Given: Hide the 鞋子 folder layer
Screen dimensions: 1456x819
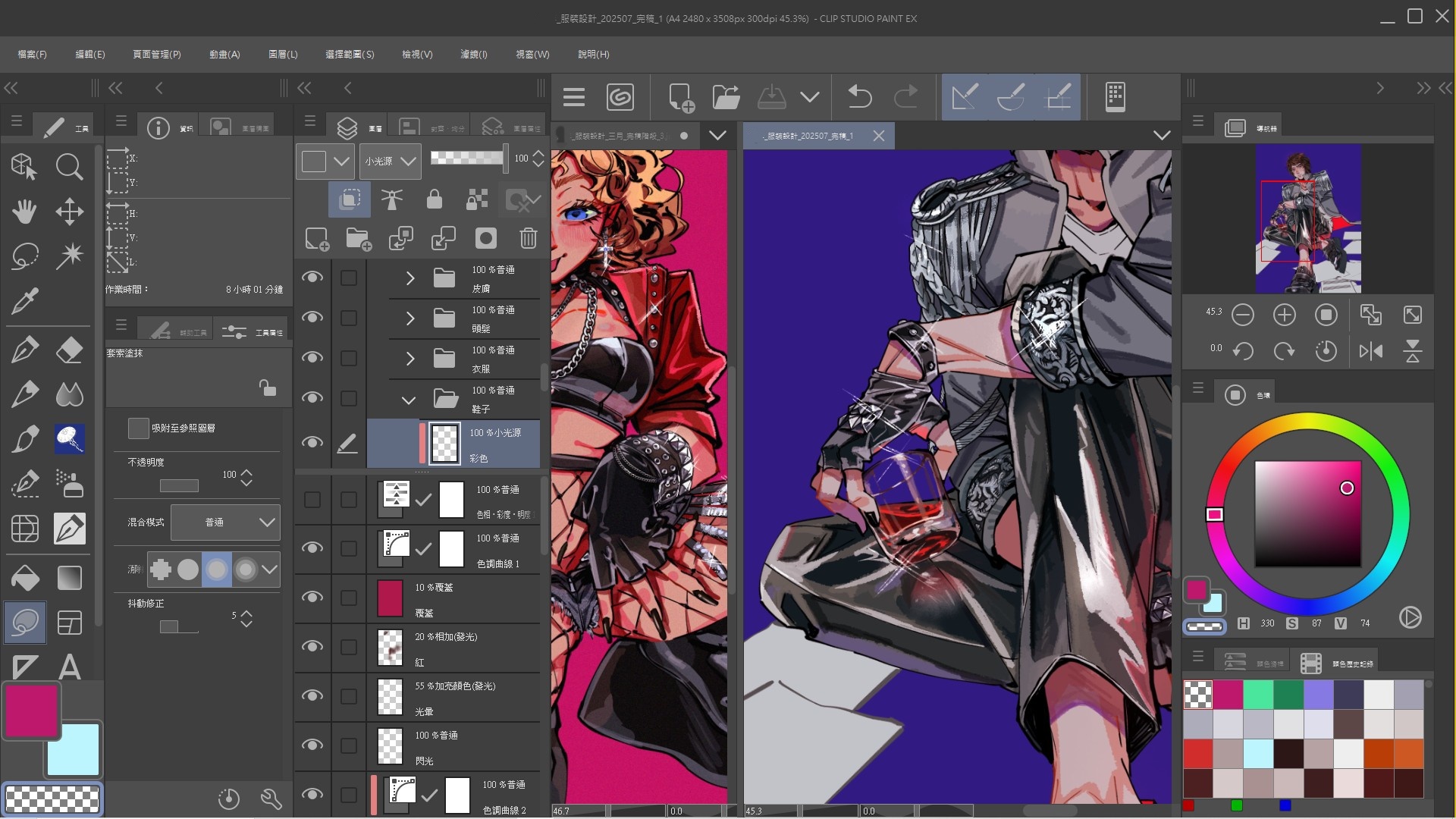Looking at the screenshot, I should coord(312,398).
